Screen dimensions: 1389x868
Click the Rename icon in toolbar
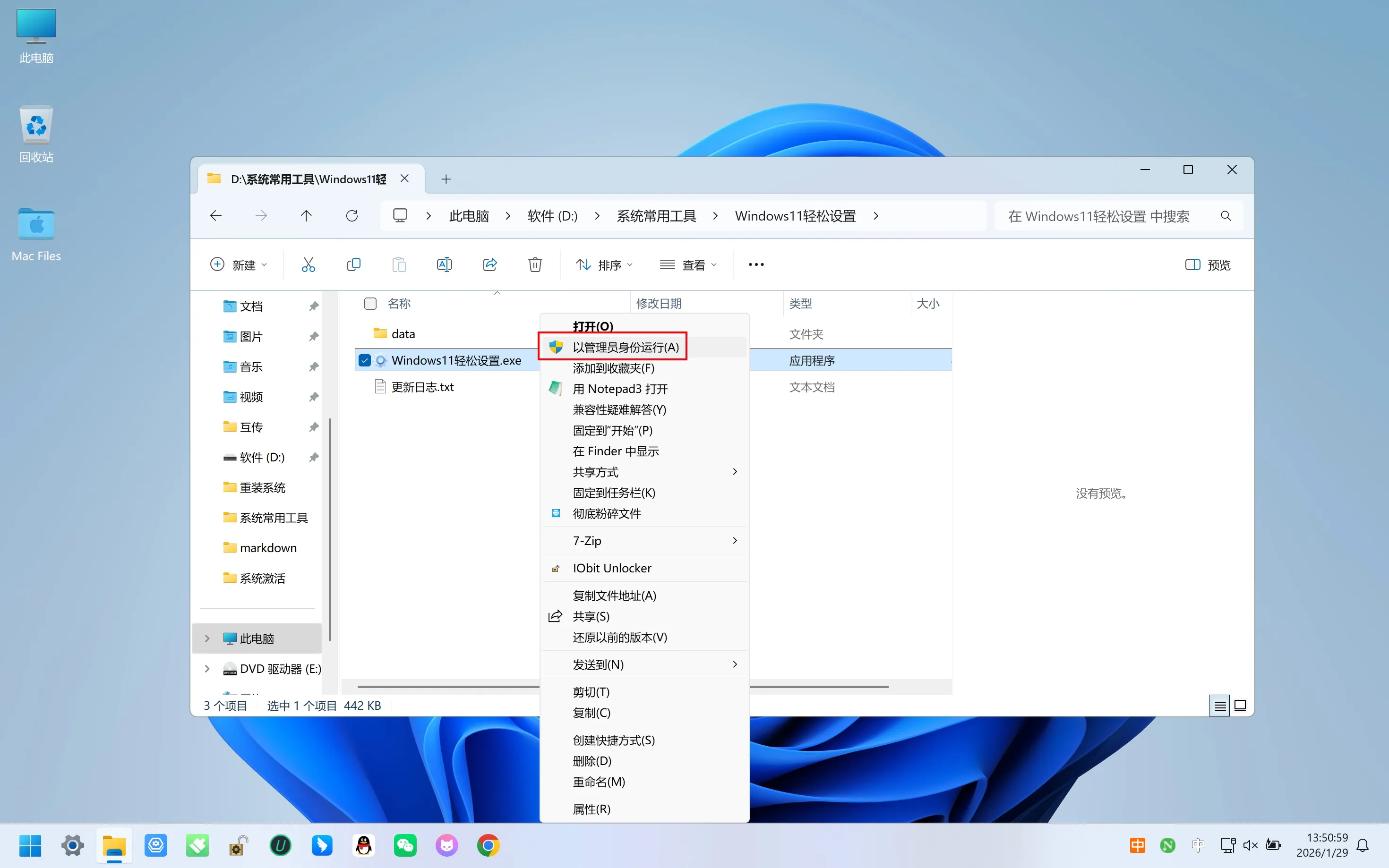point(445,264)
